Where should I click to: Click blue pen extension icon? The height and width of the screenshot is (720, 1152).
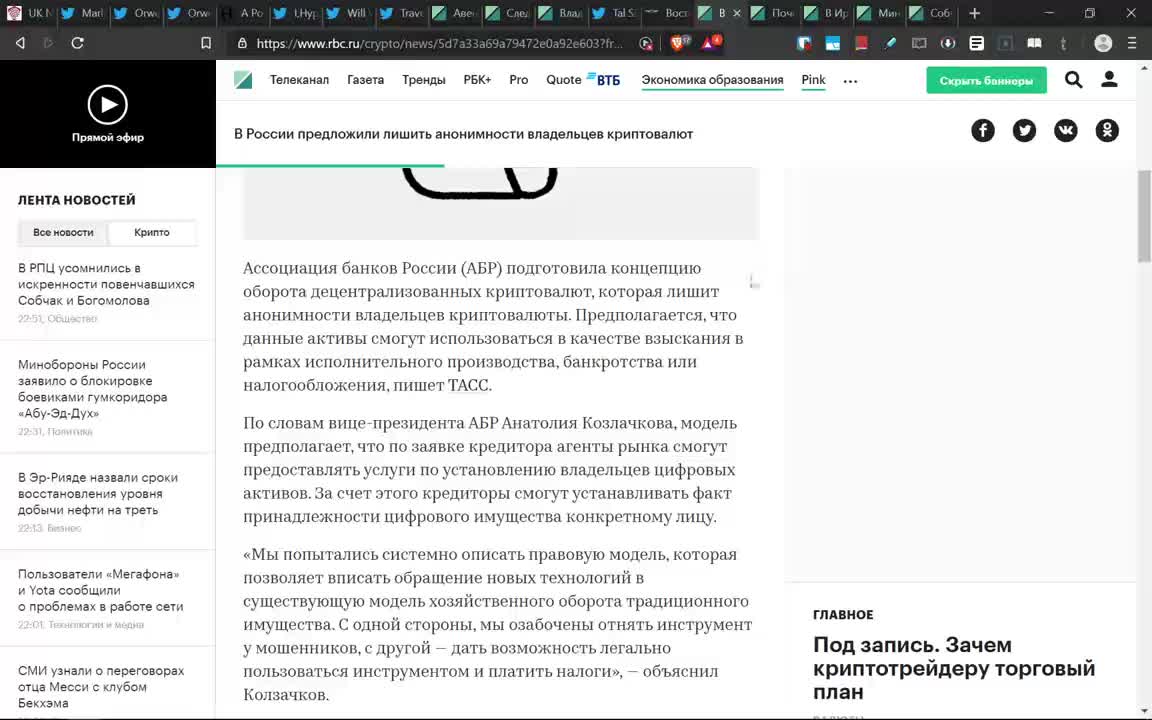click(890, 43)
